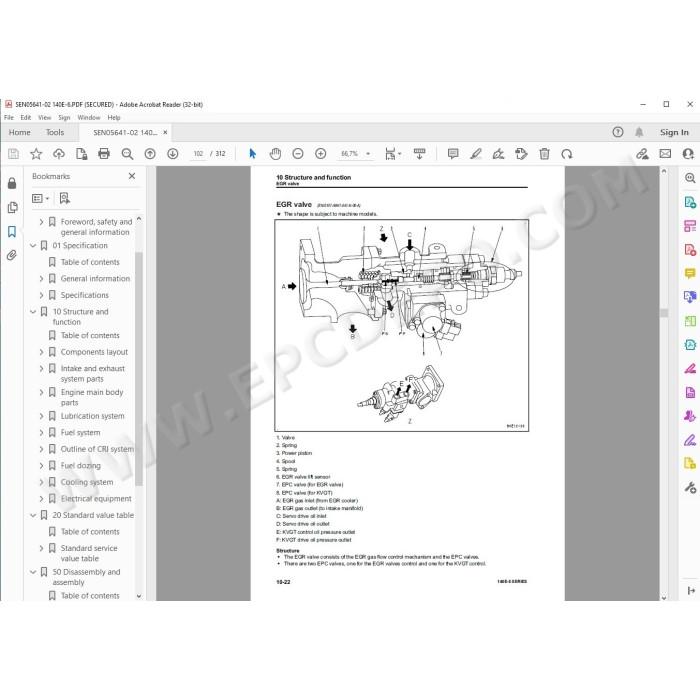Open the fit page options dropdown
Image resolution: width=700 pixels, height=700 pixels.
(x=393, y=154)
